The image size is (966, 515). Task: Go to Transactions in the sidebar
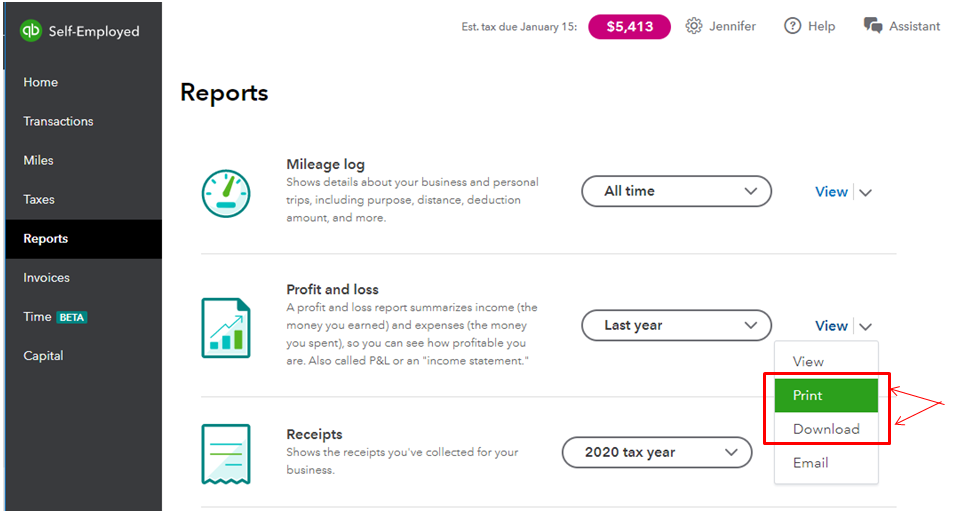point(58,121)
